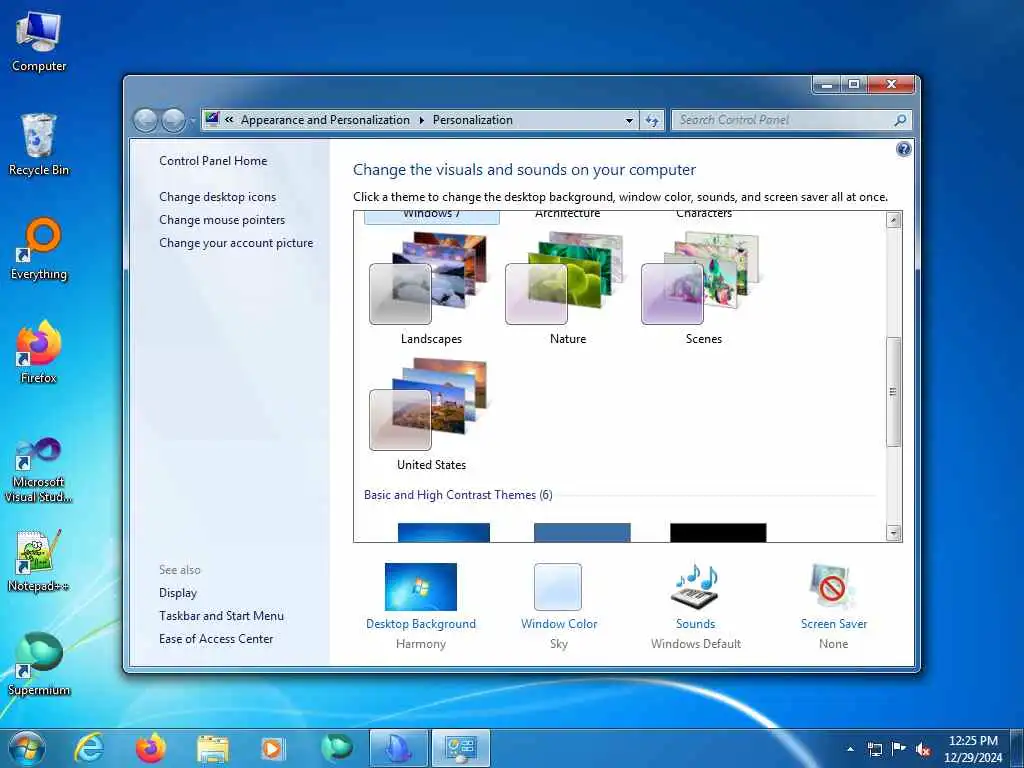Viewport: 1024px width, 768px height.
Task: Expand the arrow after Appearance and Personalization
Action: click(421, 120)
